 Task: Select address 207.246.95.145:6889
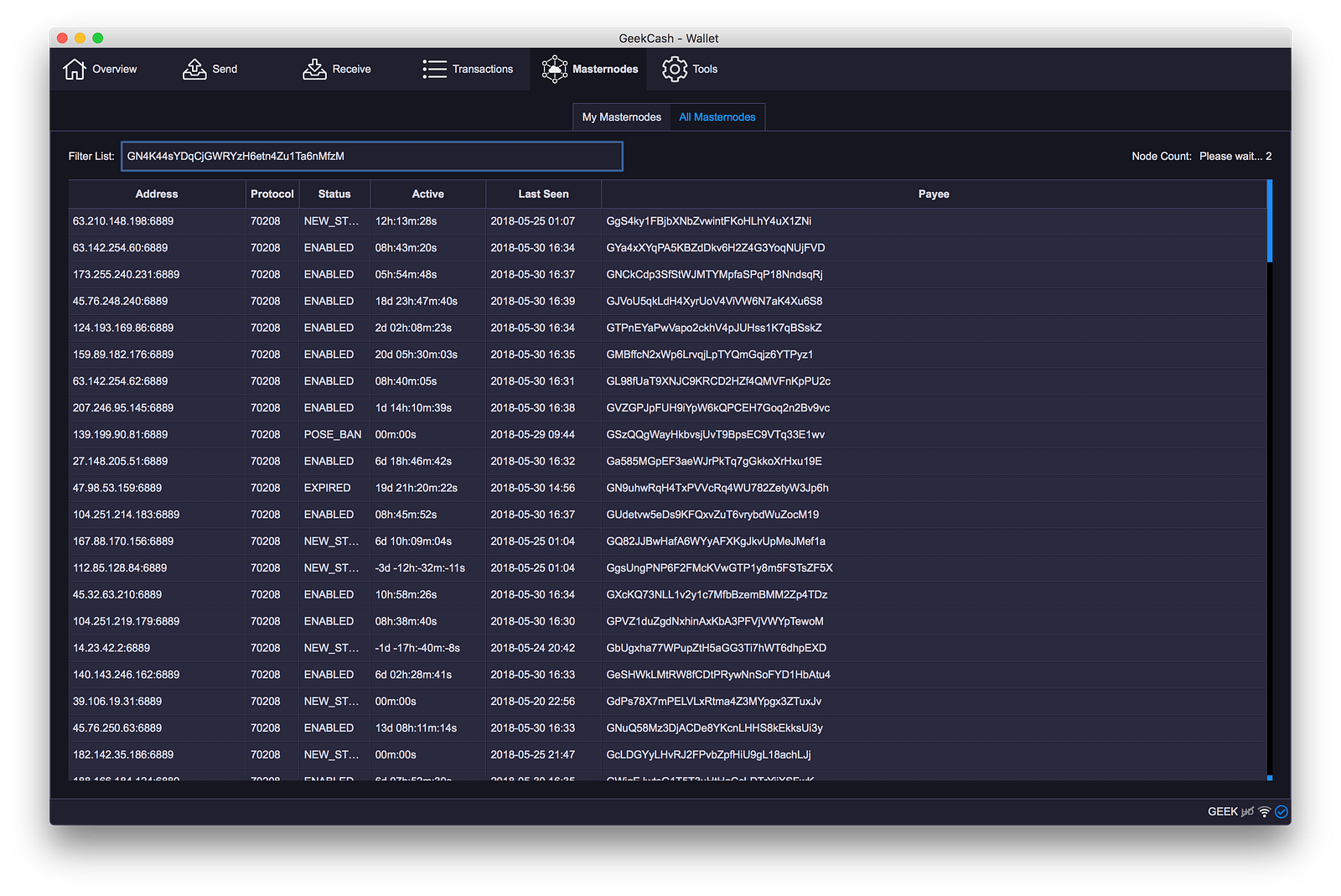[x=123, y=408]
